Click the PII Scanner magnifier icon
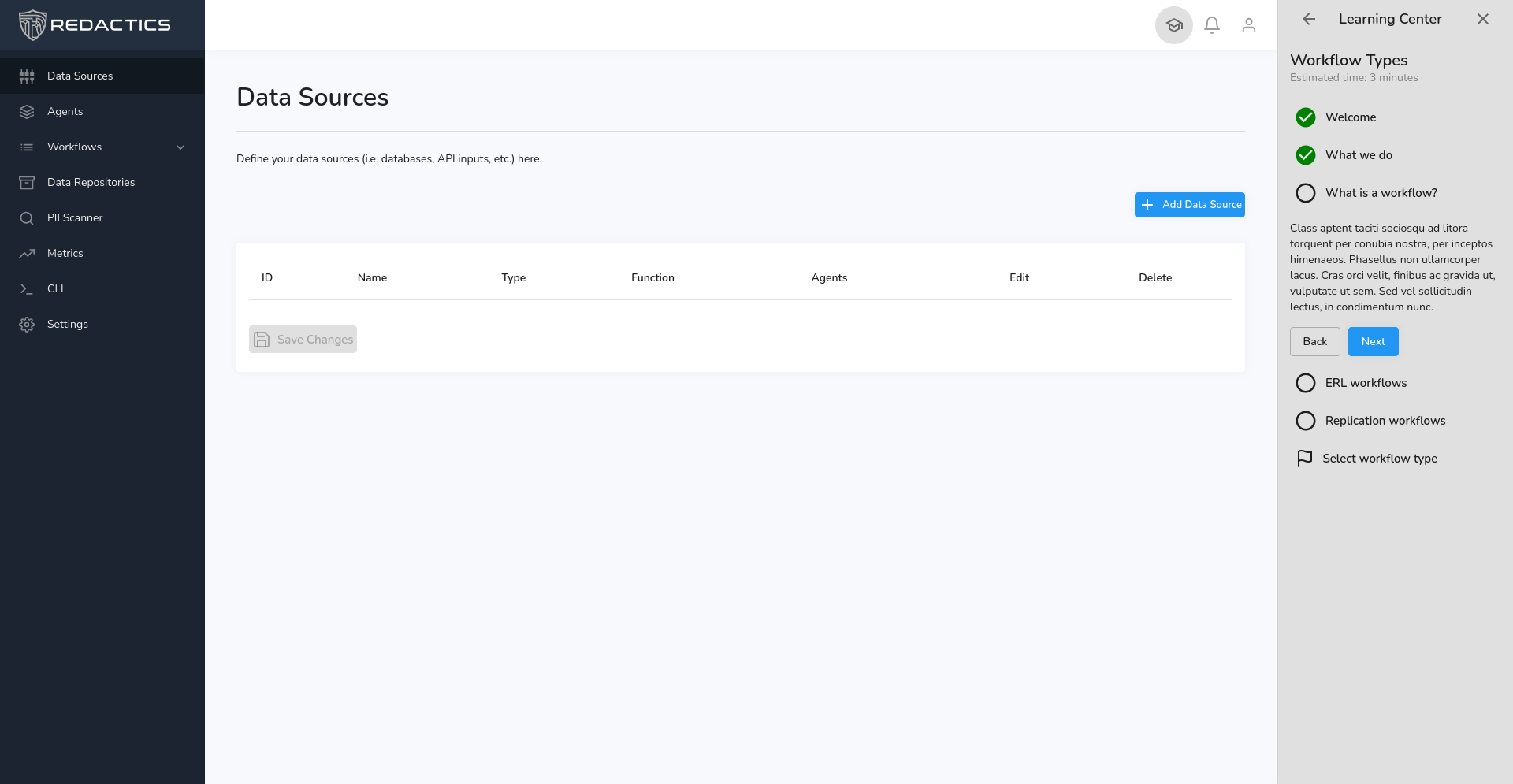This screenshot has width=1513, height=784. [x=27, y=218]
